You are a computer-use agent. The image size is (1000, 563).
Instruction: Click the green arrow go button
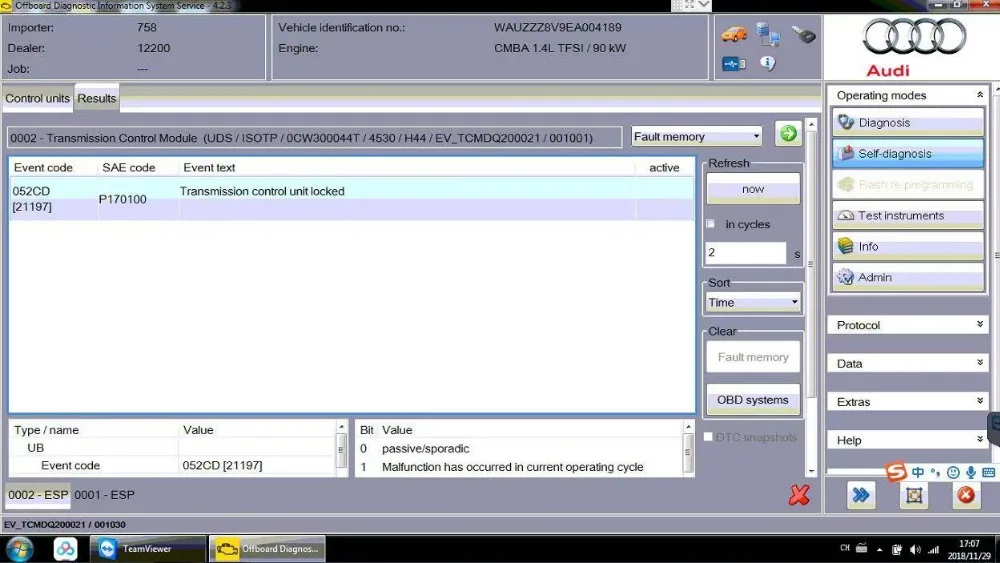788,133
